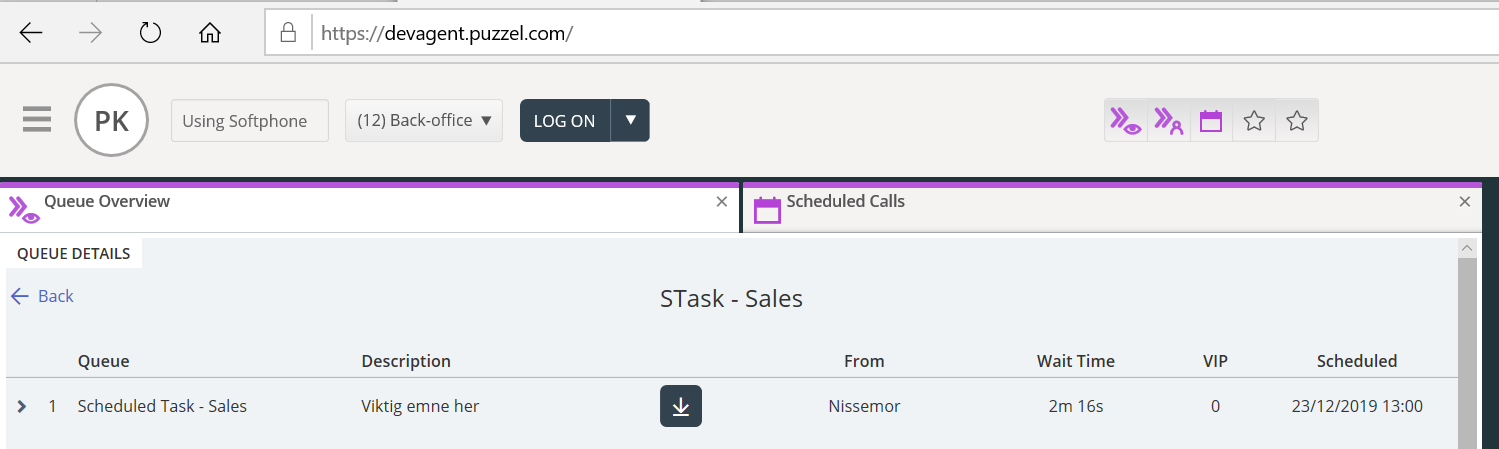Open Queue Overview from top toolbar icon
This screenshot has width=1499, height=449.
pos(1126,121)
